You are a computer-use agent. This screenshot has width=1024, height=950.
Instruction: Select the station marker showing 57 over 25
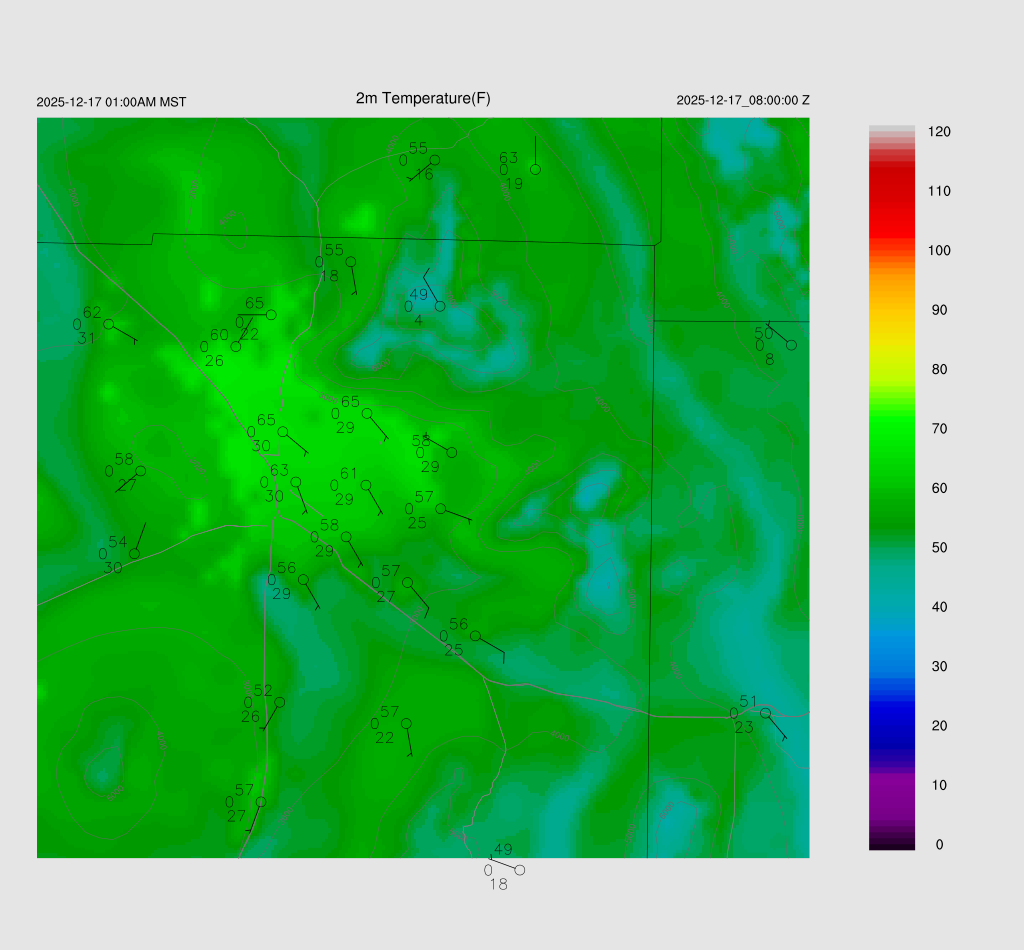click(440, 508)
